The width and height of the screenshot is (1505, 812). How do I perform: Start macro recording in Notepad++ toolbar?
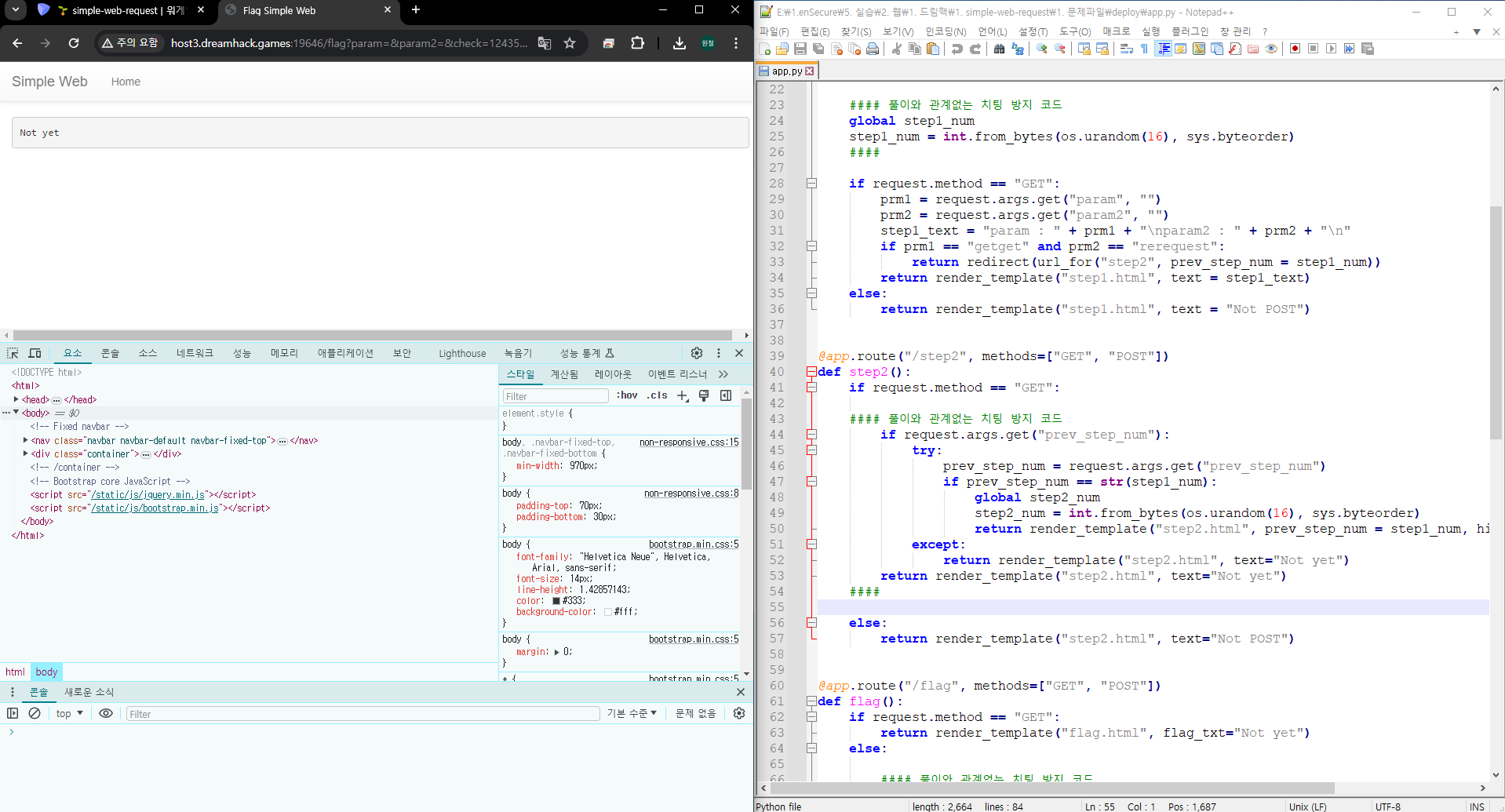click(x=1295, y=49)
